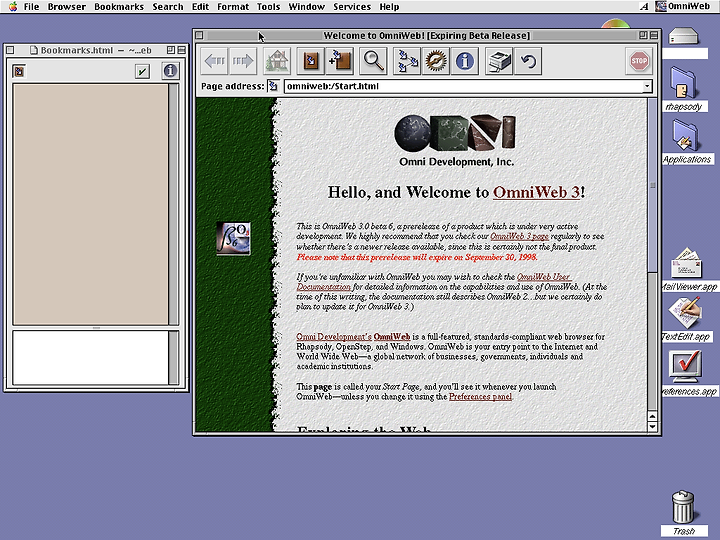The width and height of the screenshot is (720, 540).
Task: Open the Search menu
Action: [168, 6]
